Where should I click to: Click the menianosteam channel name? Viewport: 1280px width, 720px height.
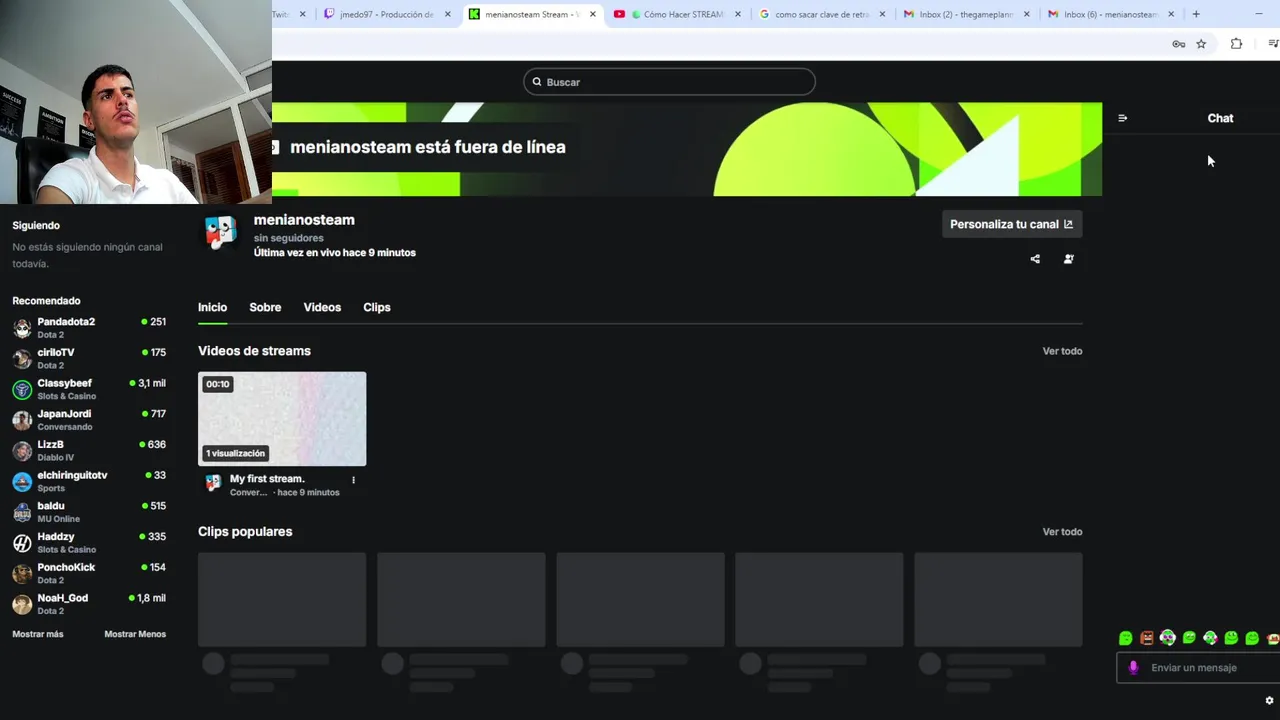304,220
